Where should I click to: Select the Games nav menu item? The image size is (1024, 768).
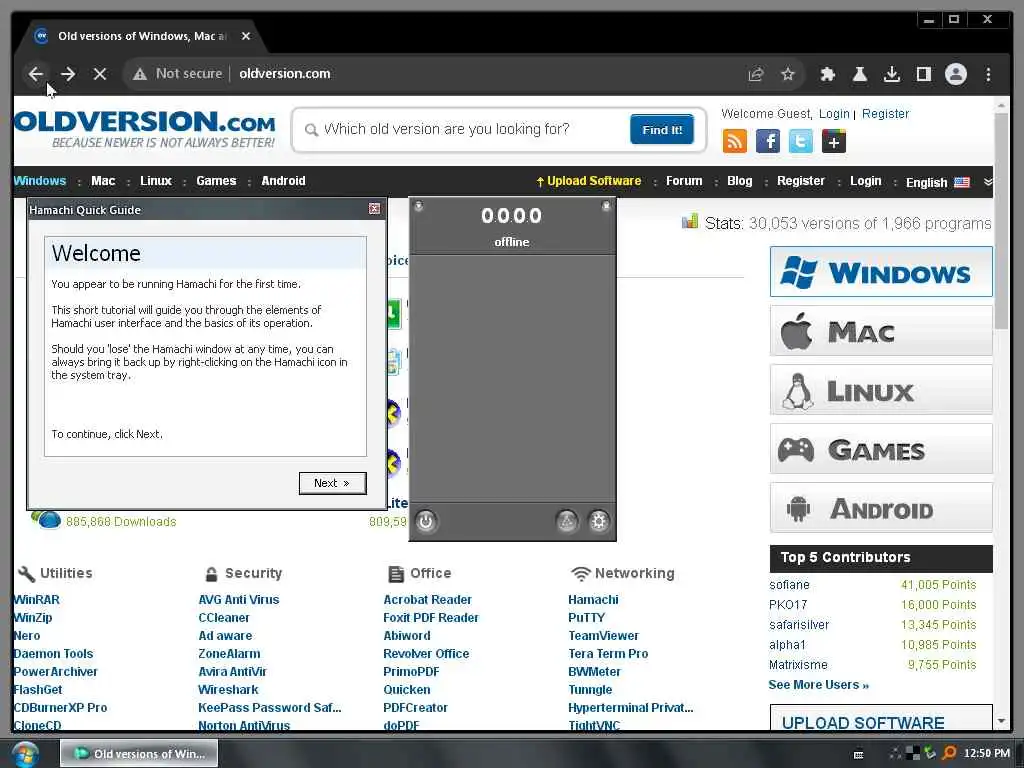(216, 181)
